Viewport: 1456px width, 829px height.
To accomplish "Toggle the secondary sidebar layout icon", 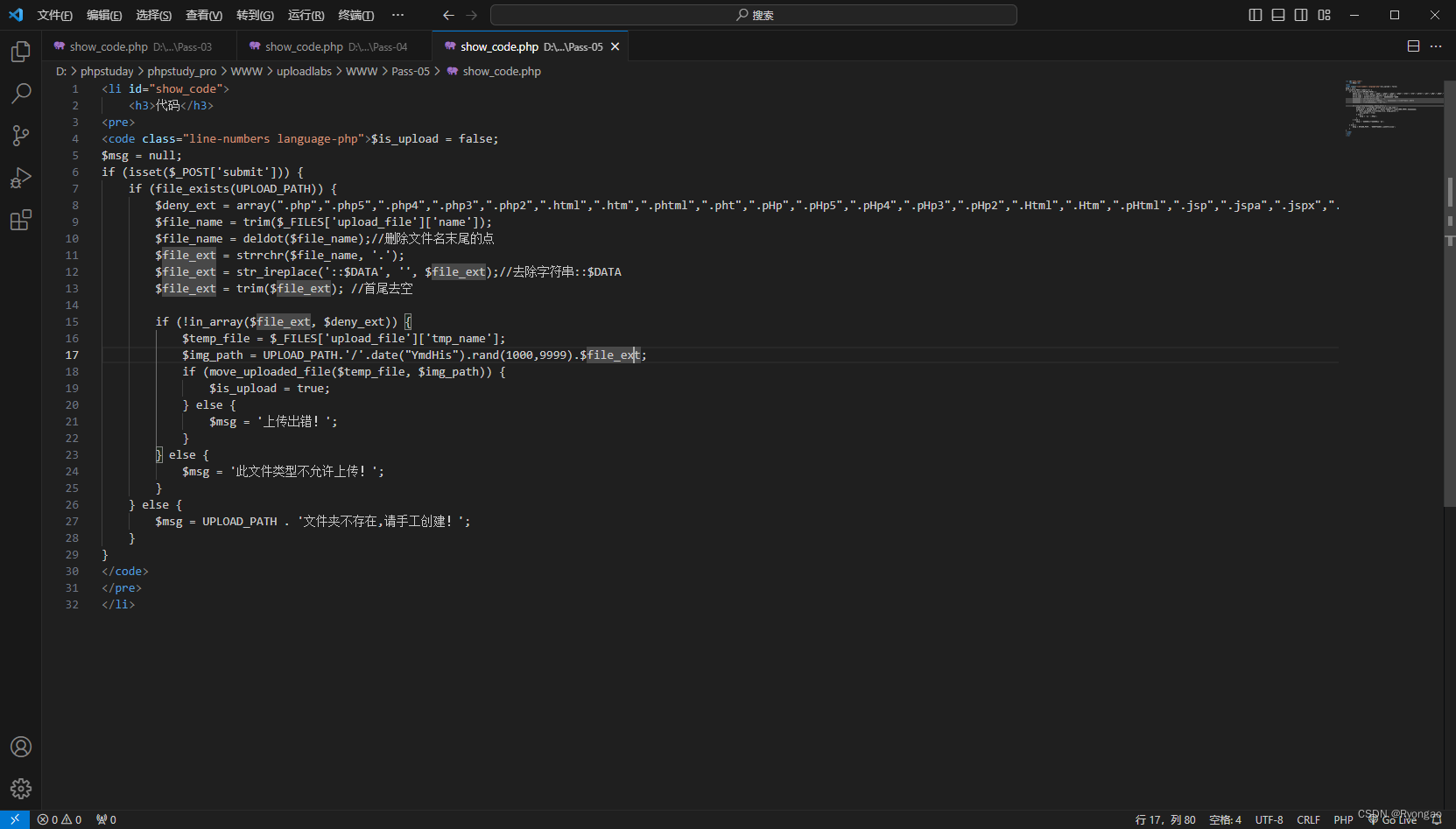I will pos(1301,15).
